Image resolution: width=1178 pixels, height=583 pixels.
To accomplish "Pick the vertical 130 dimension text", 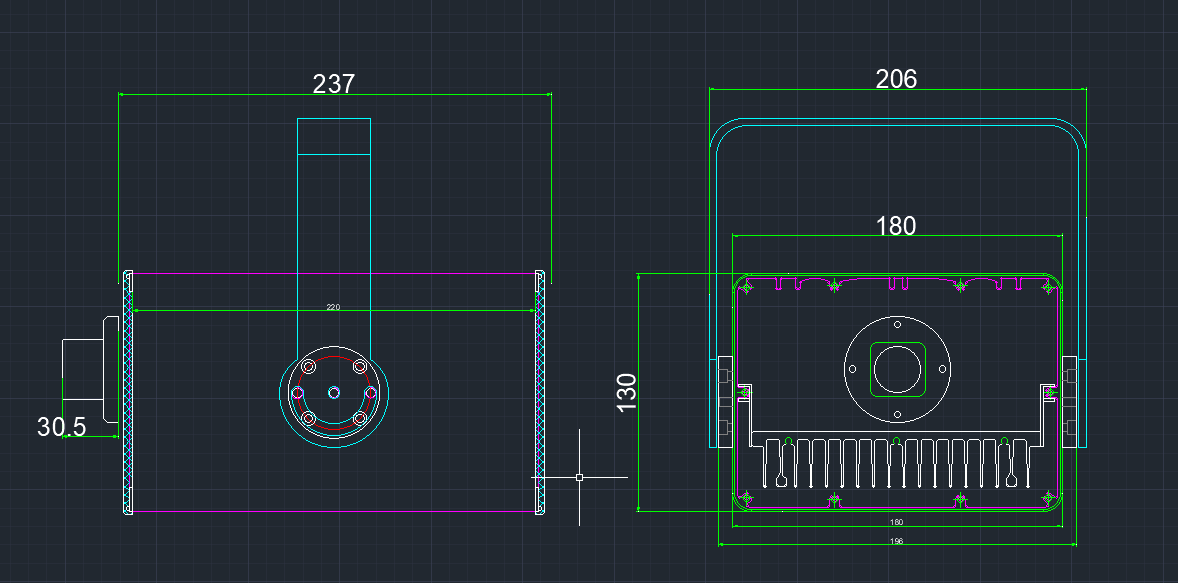I will [x=626, y=392].
